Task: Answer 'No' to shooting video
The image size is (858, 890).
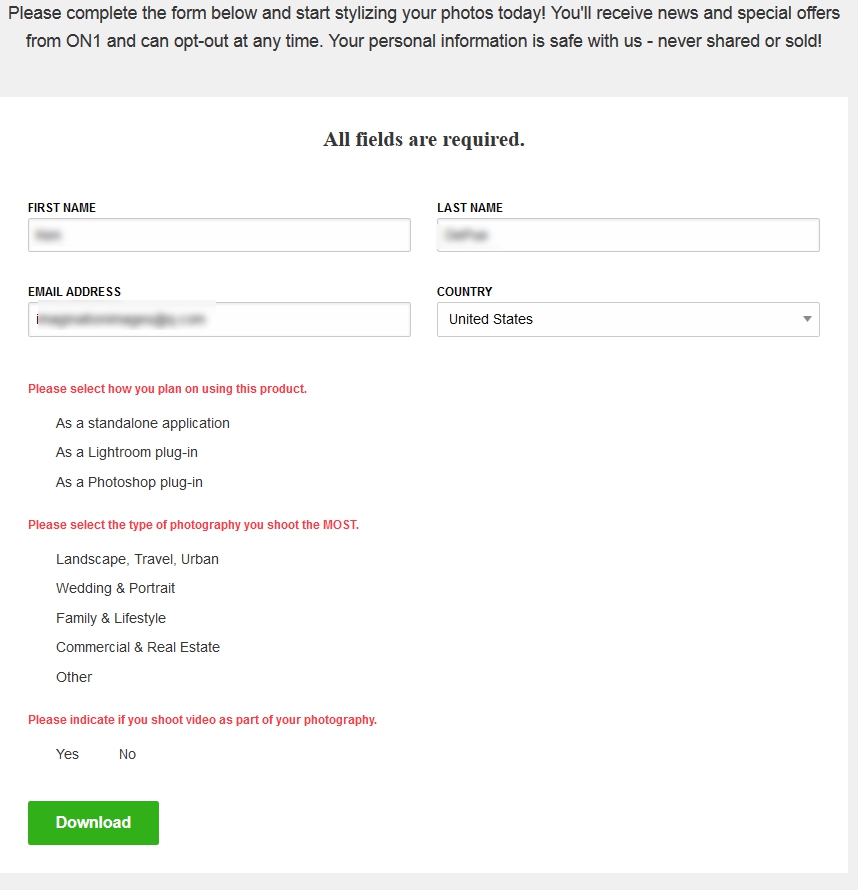Action: click(127, 754)
